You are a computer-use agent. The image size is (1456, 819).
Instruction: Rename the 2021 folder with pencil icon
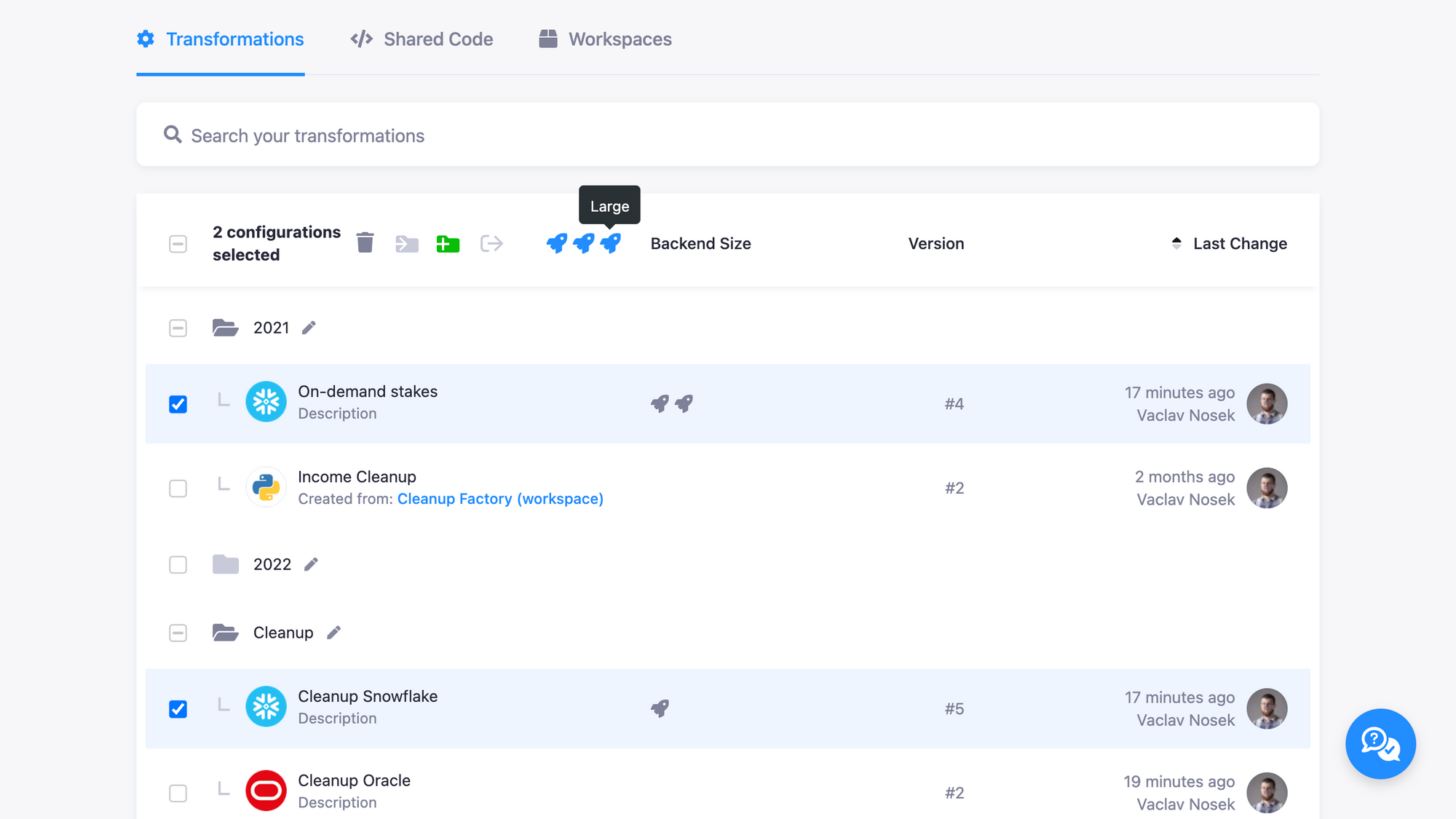(x=309, y=328)
